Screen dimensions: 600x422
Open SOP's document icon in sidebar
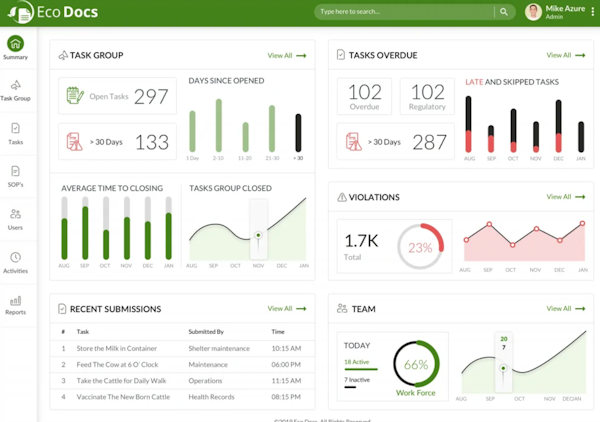[x=15, y=171]
